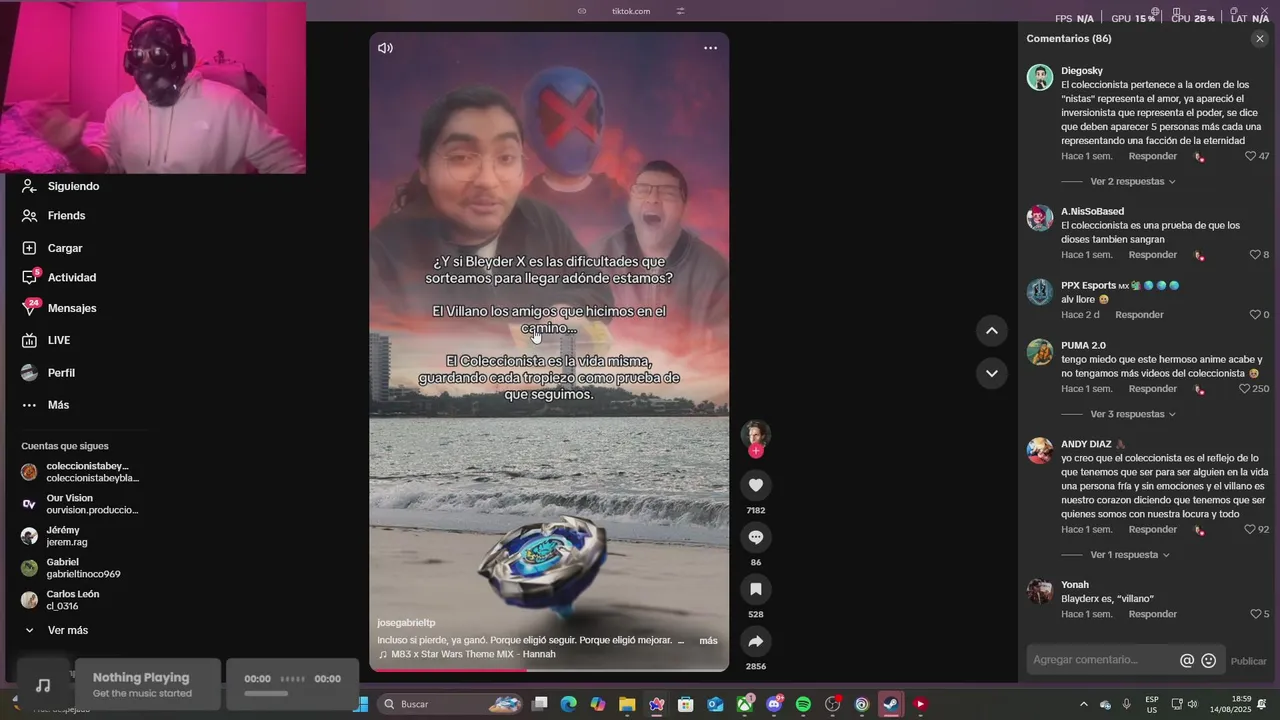Reply to PPX Esports' comment
1280x720 pixels.
click(1139, 315)
